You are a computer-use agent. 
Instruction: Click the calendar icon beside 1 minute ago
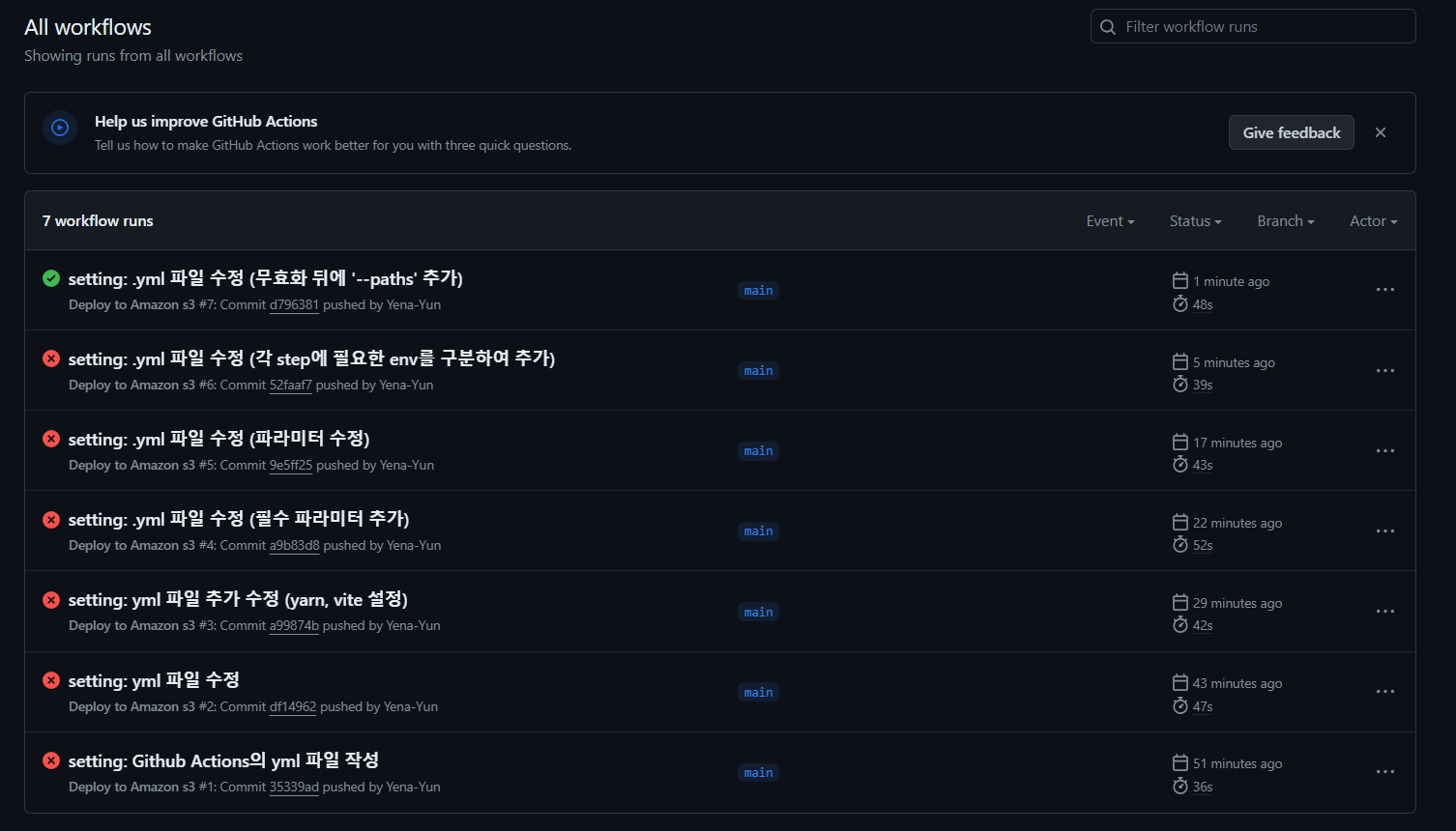pos(1180,280)
